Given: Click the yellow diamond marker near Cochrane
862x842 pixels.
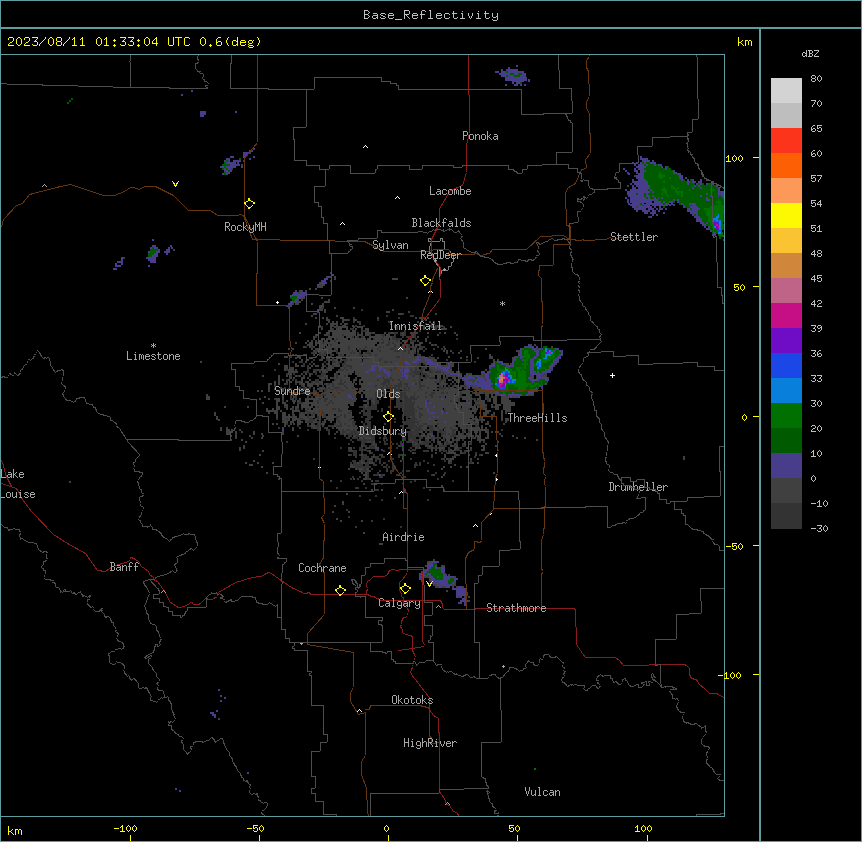Looking at the screenshot, I should click(340, 590).
